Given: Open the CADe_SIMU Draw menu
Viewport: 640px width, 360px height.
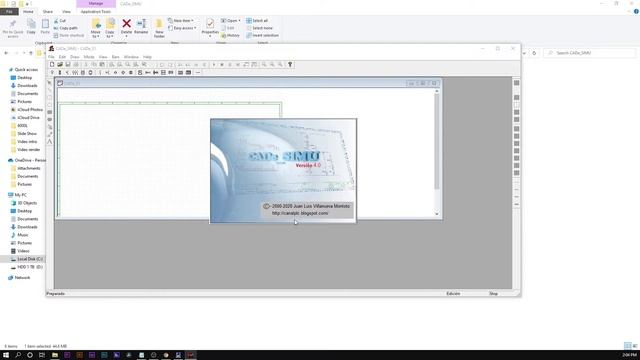Looking at the screenshot, I should [x=75, y=57].
